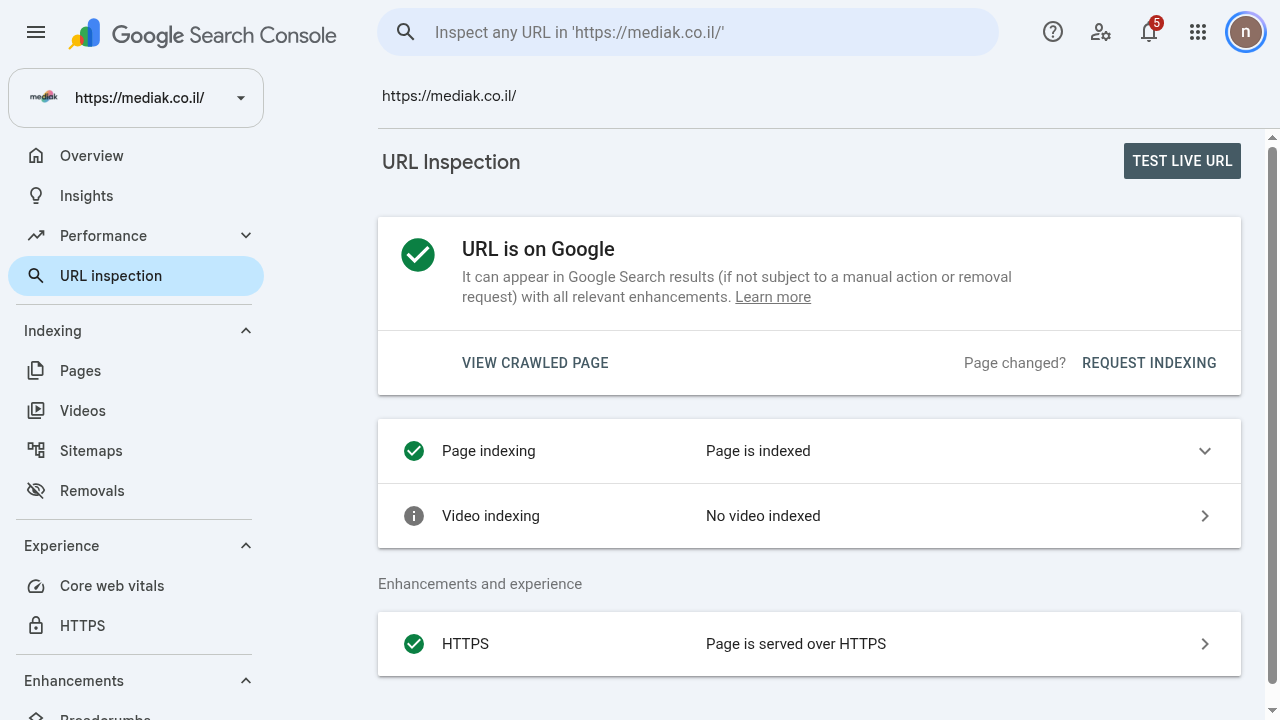Viewport: 1280px width, 720px height.
Task: Go to Overview in sidebar
Action: pos(136,156)
